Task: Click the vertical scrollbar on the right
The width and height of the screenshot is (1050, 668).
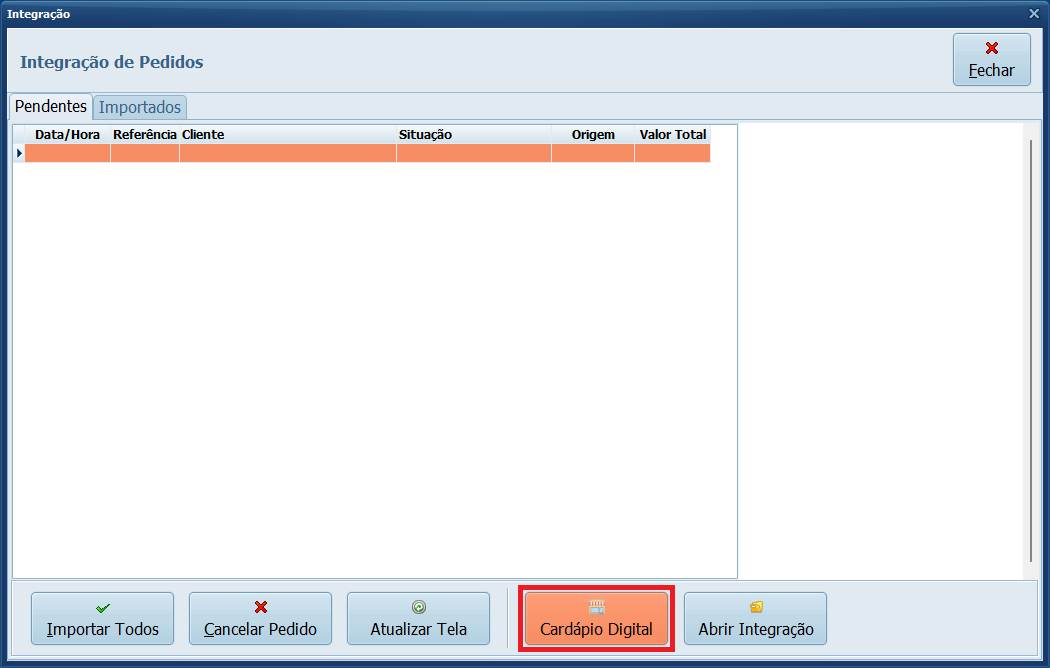Action: [x=1031, y=350]
